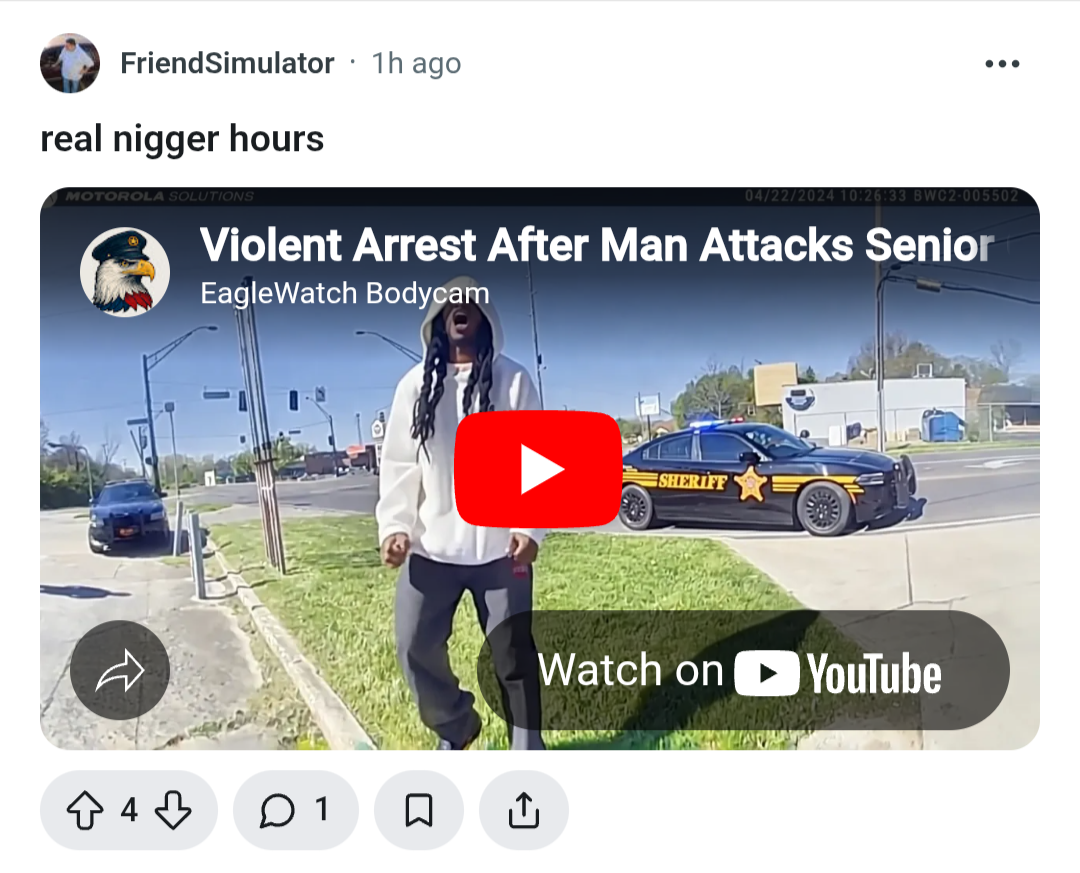Open comments via the speech bubble icon
This screenshot has height=873, width=1080.
point(277,810)
